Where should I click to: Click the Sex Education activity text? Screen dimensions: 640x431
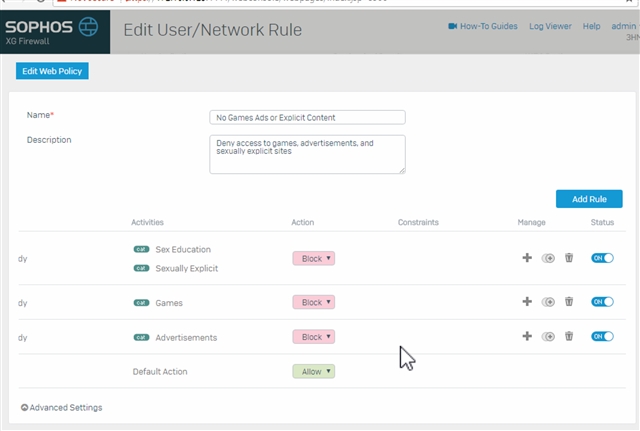183,249
